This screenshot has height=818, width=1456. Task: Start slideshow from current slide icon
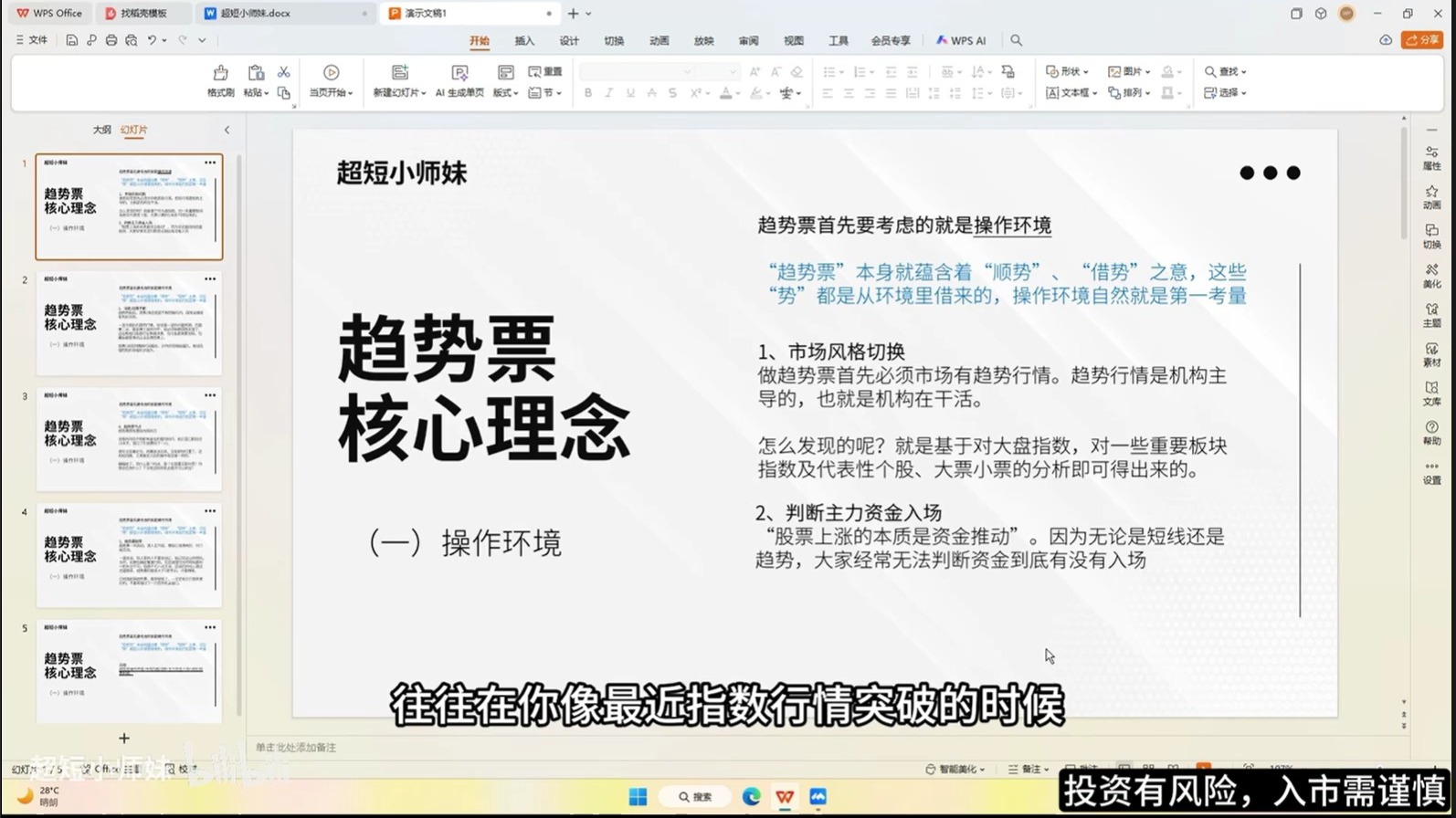click(x=331, y=72)
